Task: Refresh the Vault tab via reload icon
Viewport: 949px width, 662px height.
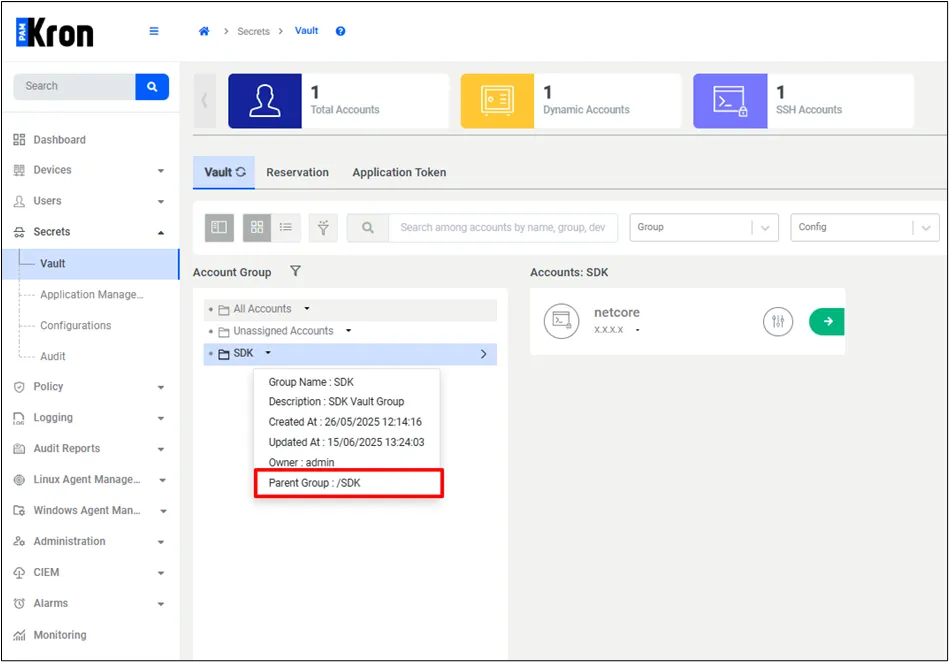Action: [x=241, y=172]
